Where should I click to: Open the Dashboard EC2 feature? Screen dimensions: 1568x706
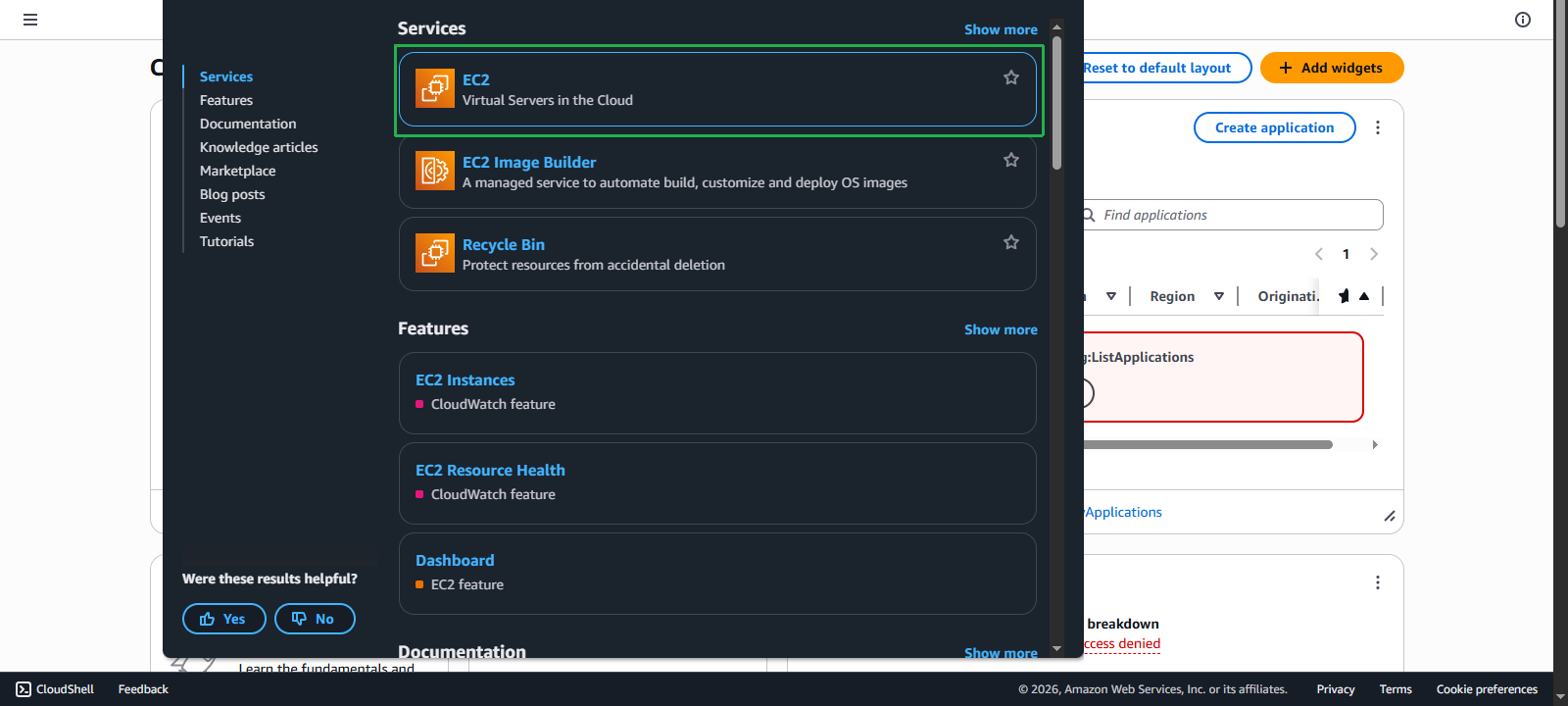tap(455, 560)
